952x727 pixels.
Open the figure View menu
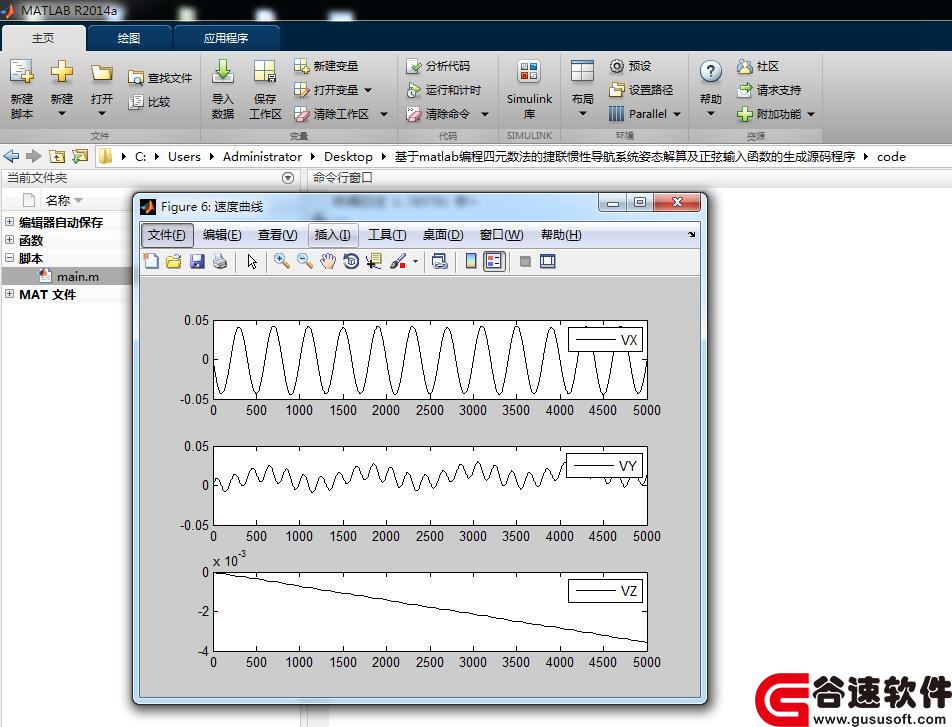click(x=277, y=235)
